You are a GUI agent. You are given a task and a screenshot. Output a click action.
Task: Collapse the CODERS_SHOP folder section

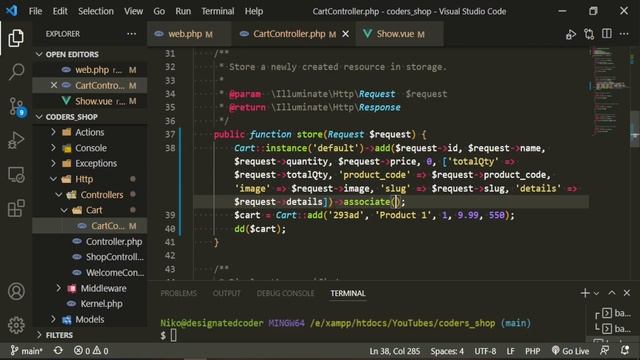coord(89,117)
